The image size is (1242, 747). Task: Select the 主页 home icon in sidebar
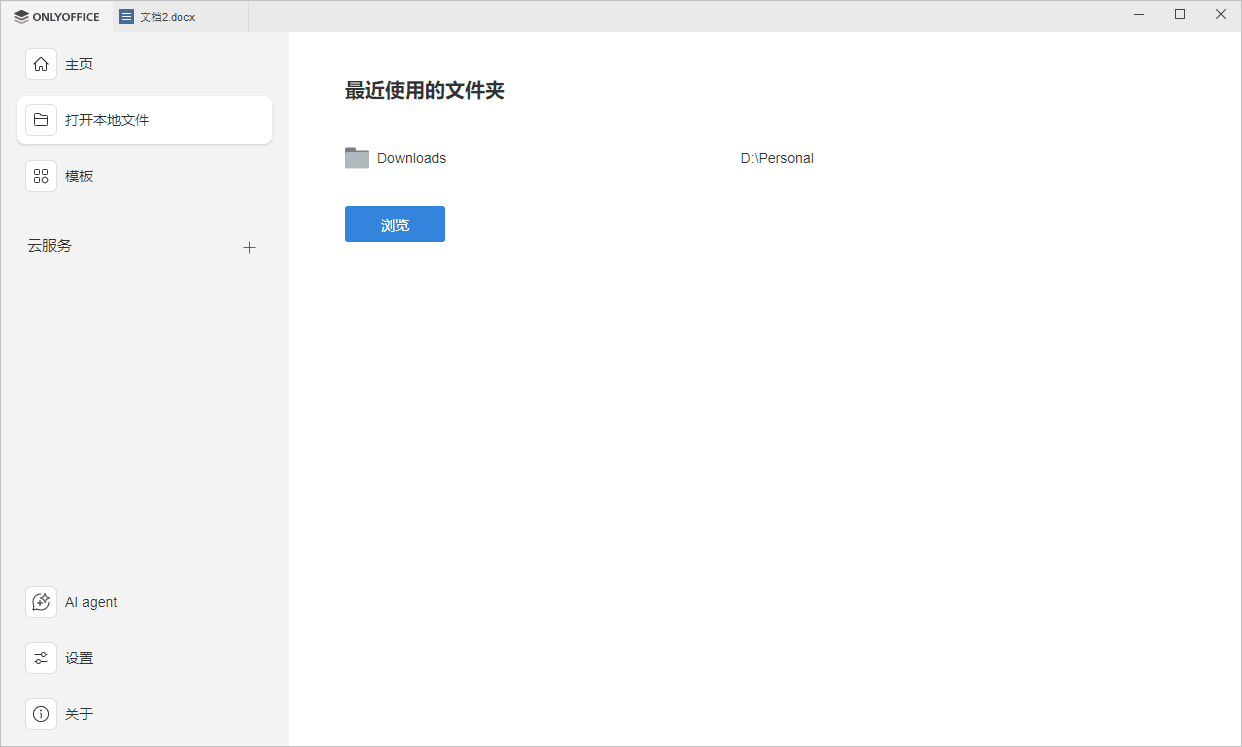click(x=40, y=63)
